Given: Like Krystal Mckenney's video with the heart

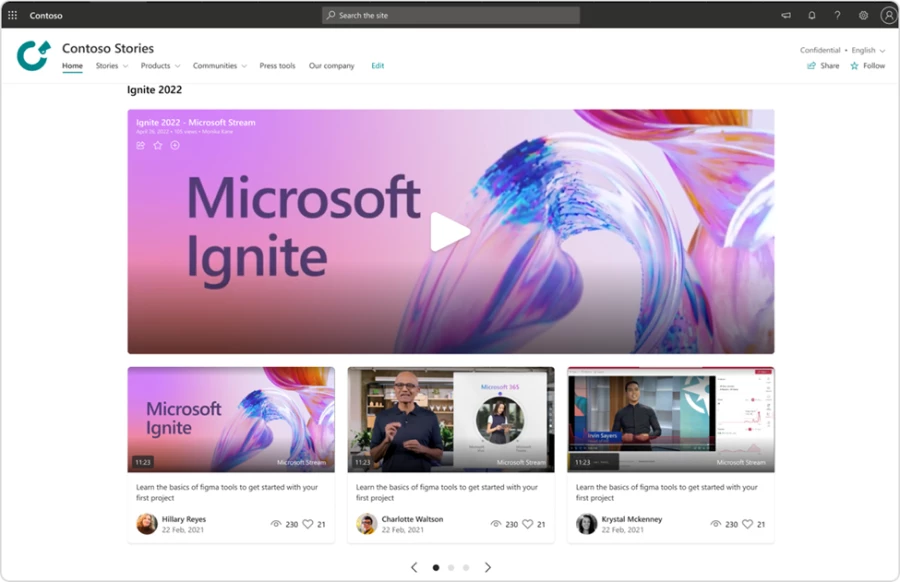Looking at the screenshot, I should point(746,523).
